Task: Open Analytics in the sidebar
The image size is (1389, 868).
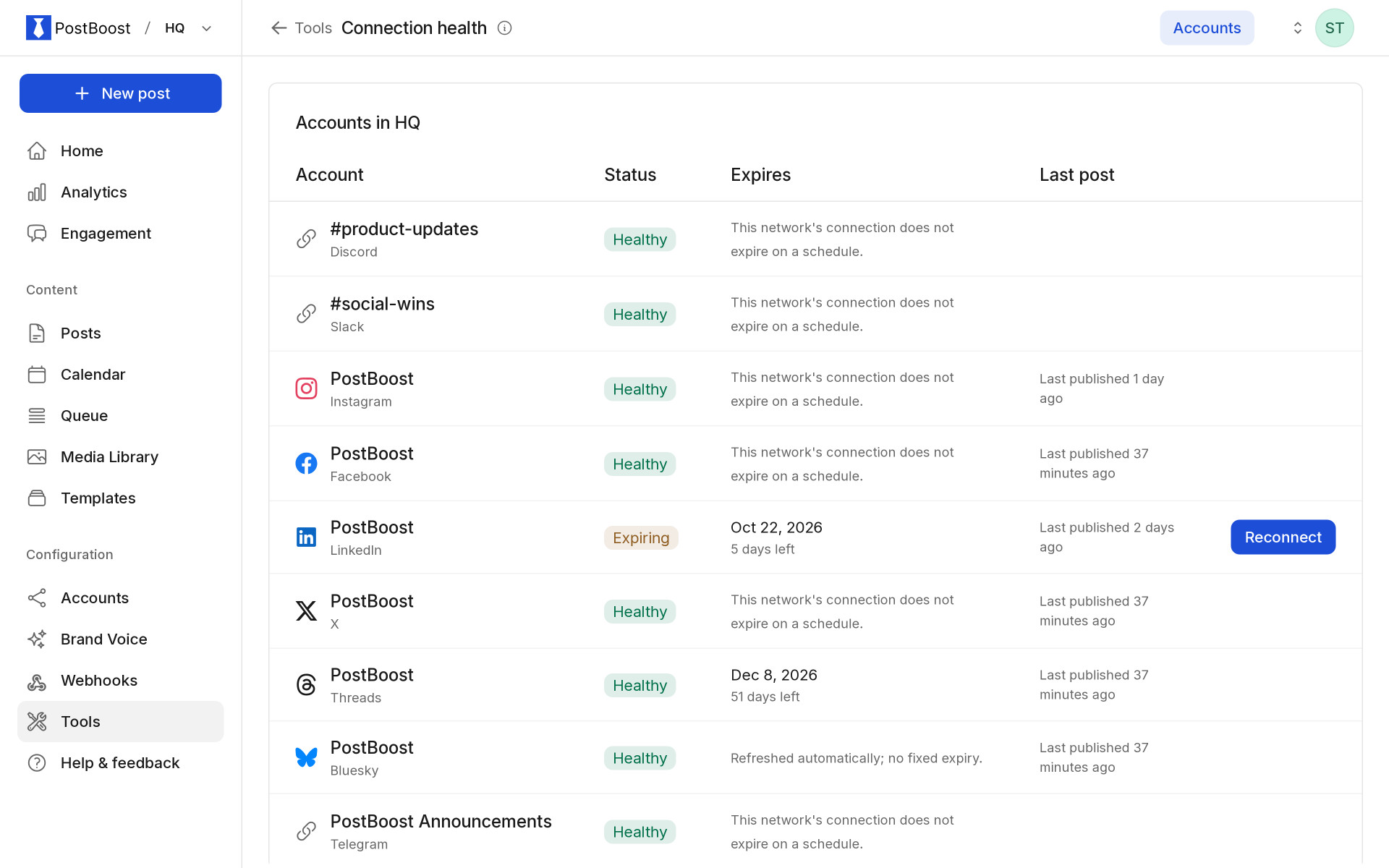Action: pos(121,192)
